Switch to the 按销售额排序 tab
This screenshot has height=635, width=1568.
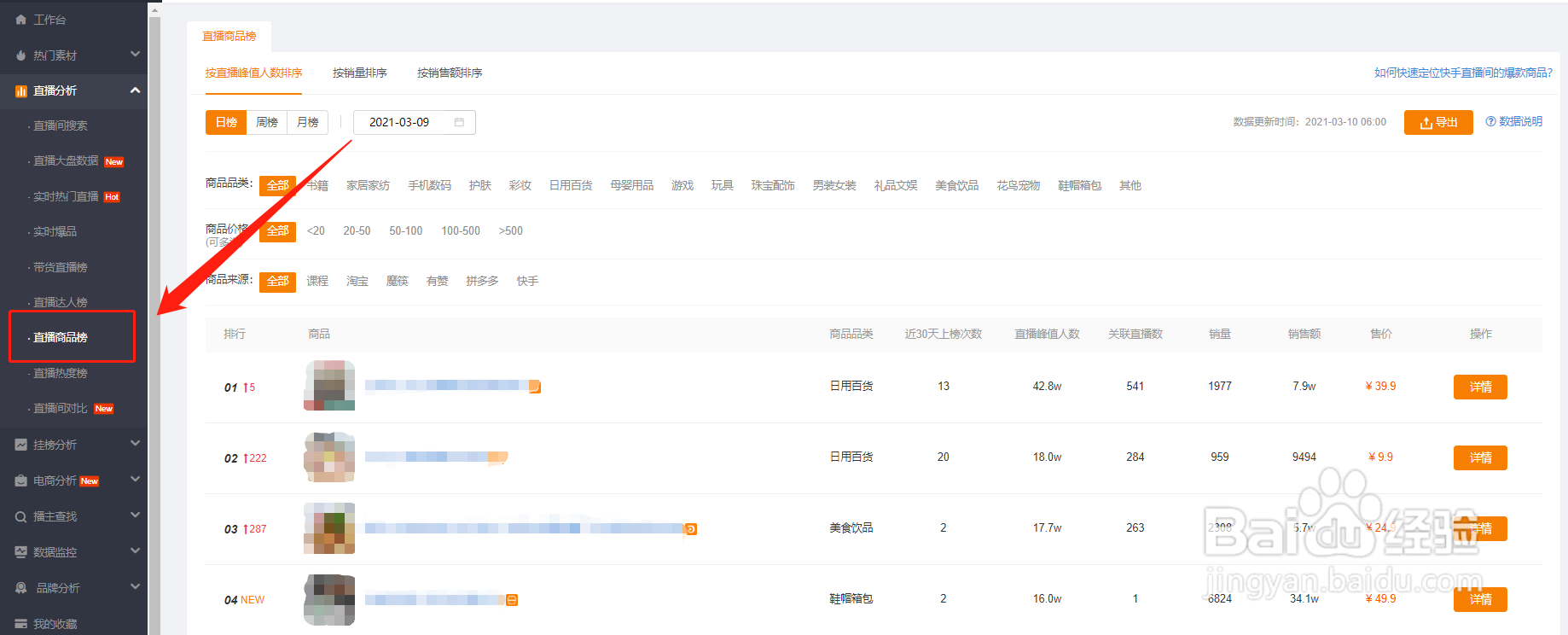450,73
